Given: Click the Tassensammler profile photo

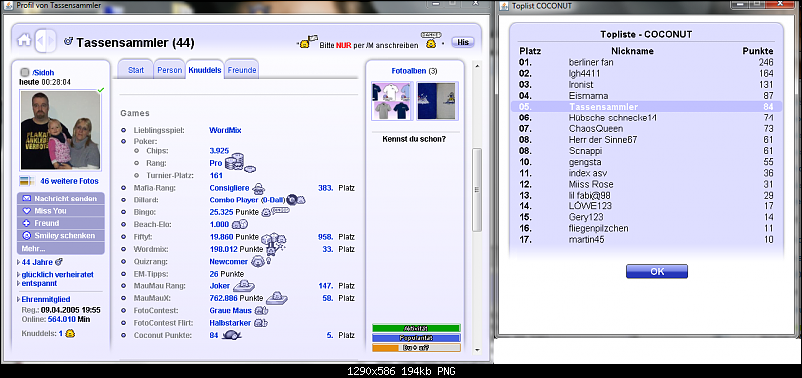Looking at the screenshot, I should point(60,130).
